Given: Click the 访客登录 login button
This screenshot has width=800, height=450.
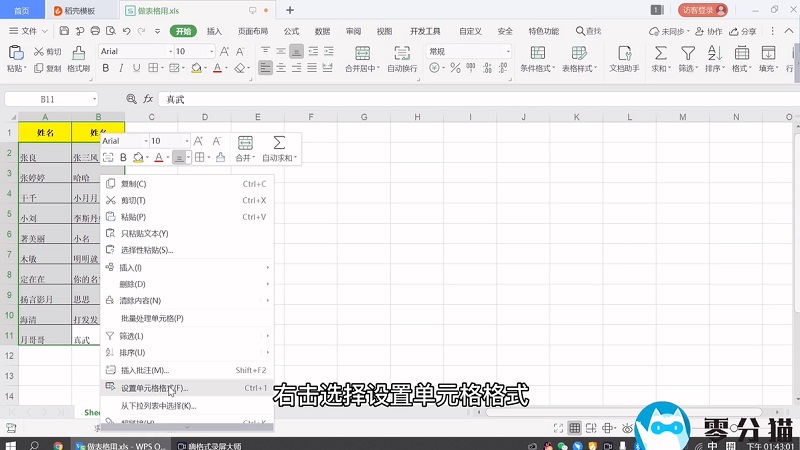Looking at the screenshot, I should [699, 10].
